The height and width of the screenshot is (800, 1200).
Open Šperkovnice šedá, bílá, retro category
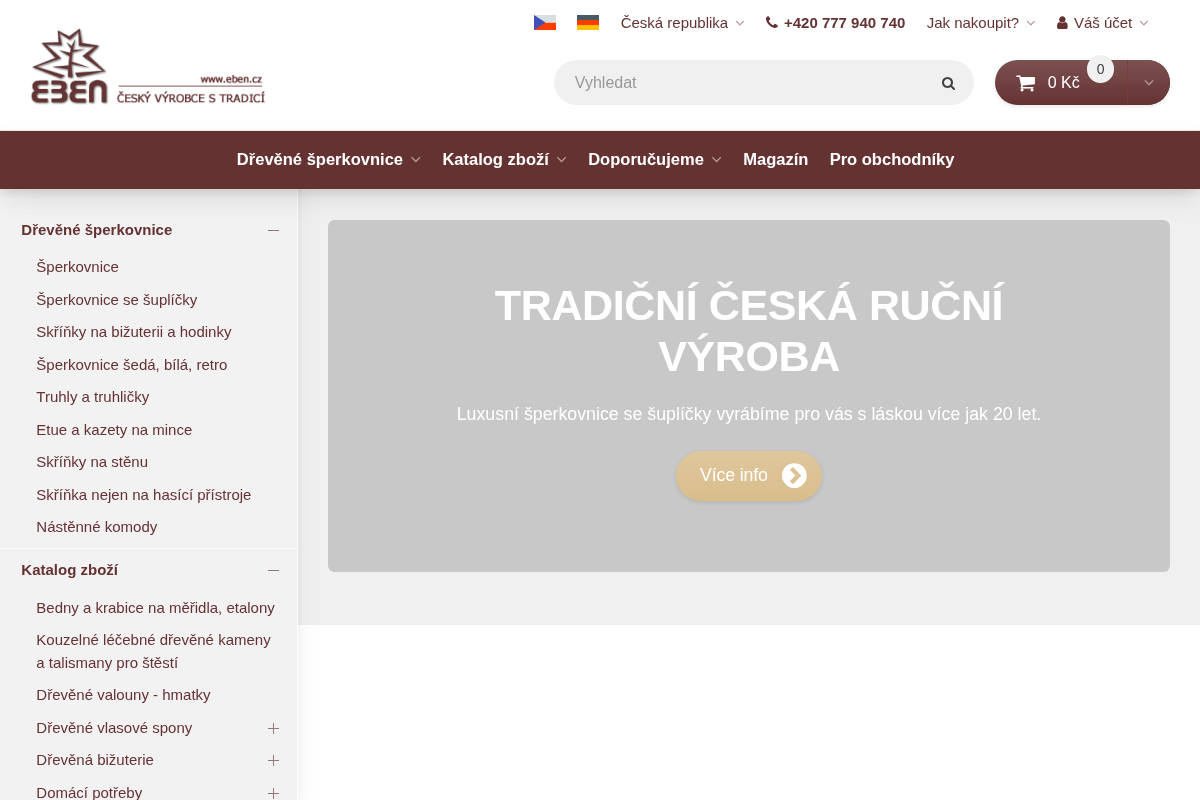[131, 365]
